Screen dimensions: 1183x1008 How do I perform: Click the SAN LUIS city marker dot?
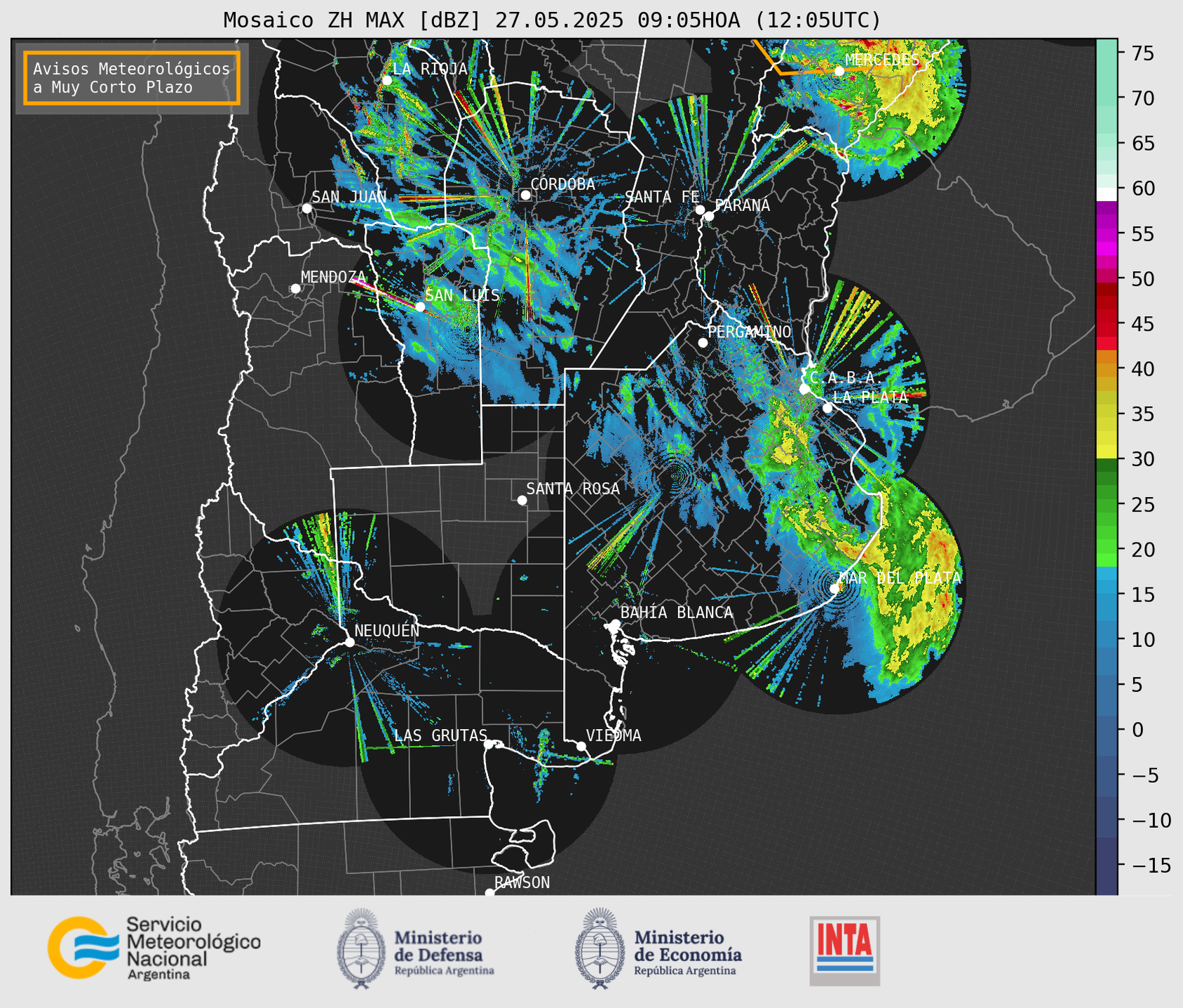pos(420,306)
